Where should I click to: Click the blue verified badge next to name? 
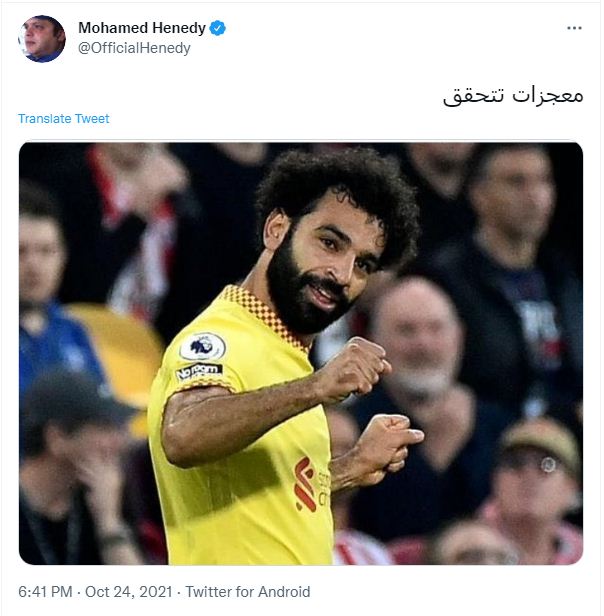point(217,28)
